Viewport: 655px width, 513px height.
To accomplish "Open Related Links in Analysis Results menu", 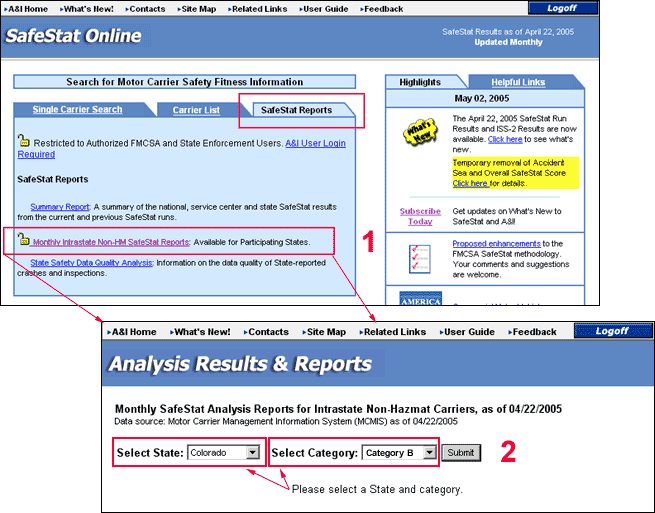I will pyautogui.click(x=393, y=332).
